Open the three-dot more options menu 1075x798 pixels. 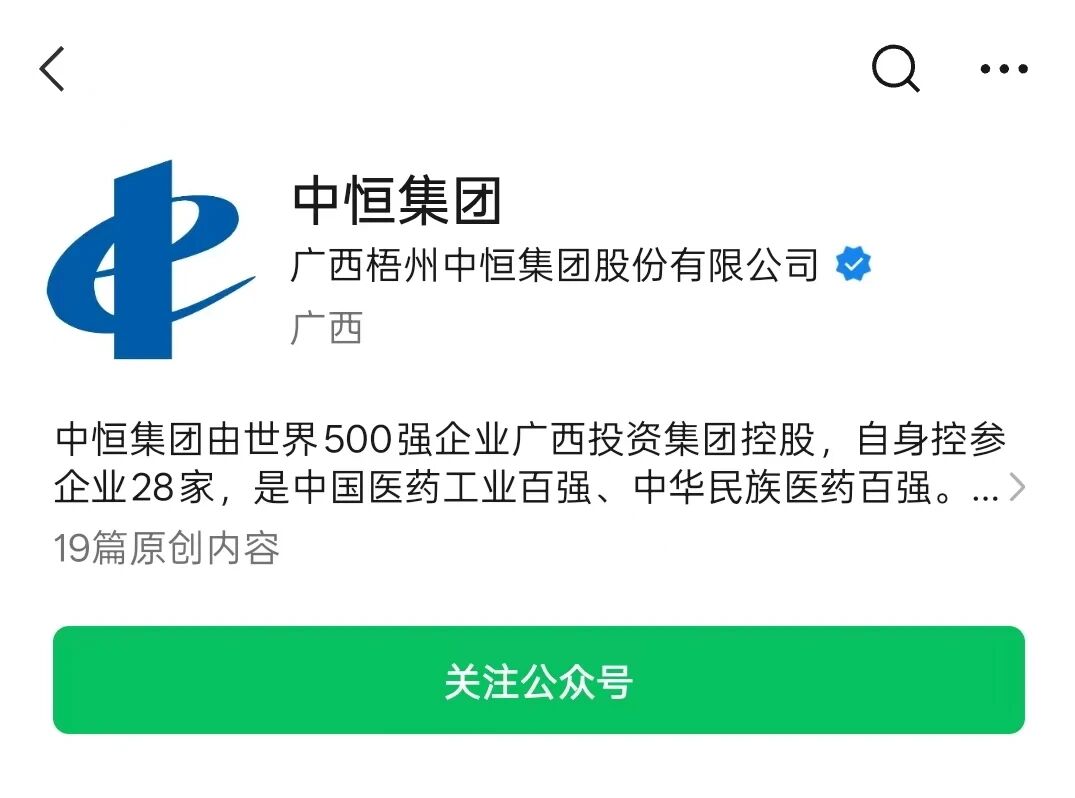pos(1004,69)
